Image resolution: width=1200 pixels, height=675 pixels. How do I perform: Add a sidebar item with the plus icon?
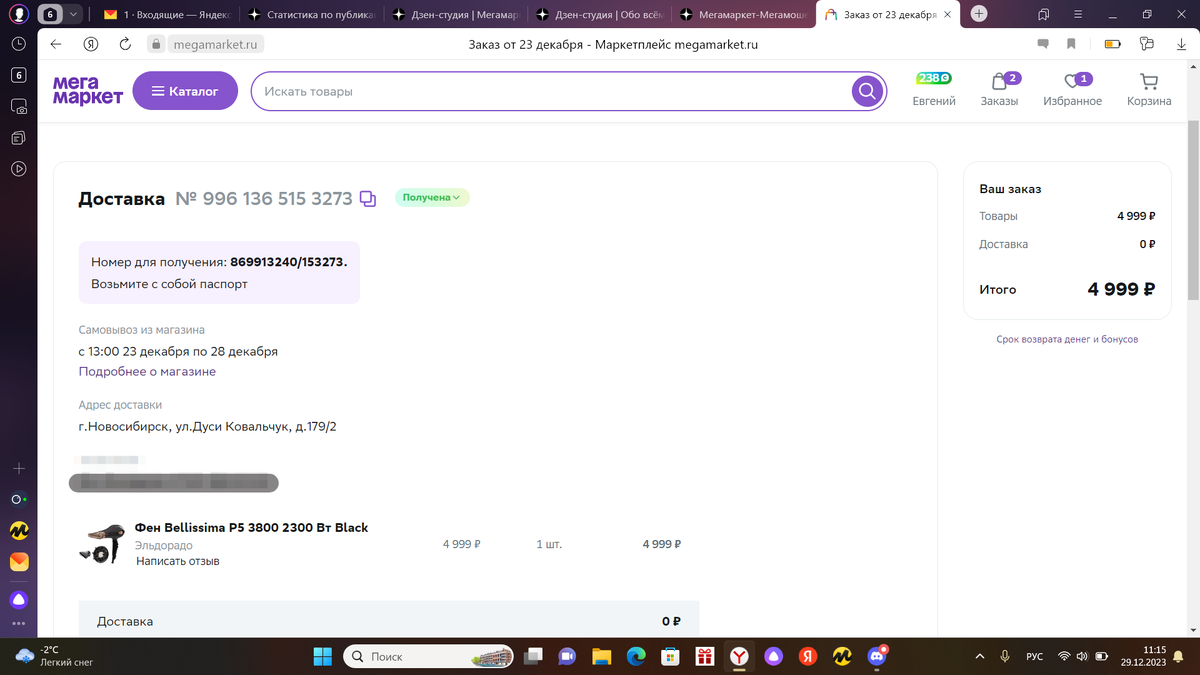[x=19, y=468]
